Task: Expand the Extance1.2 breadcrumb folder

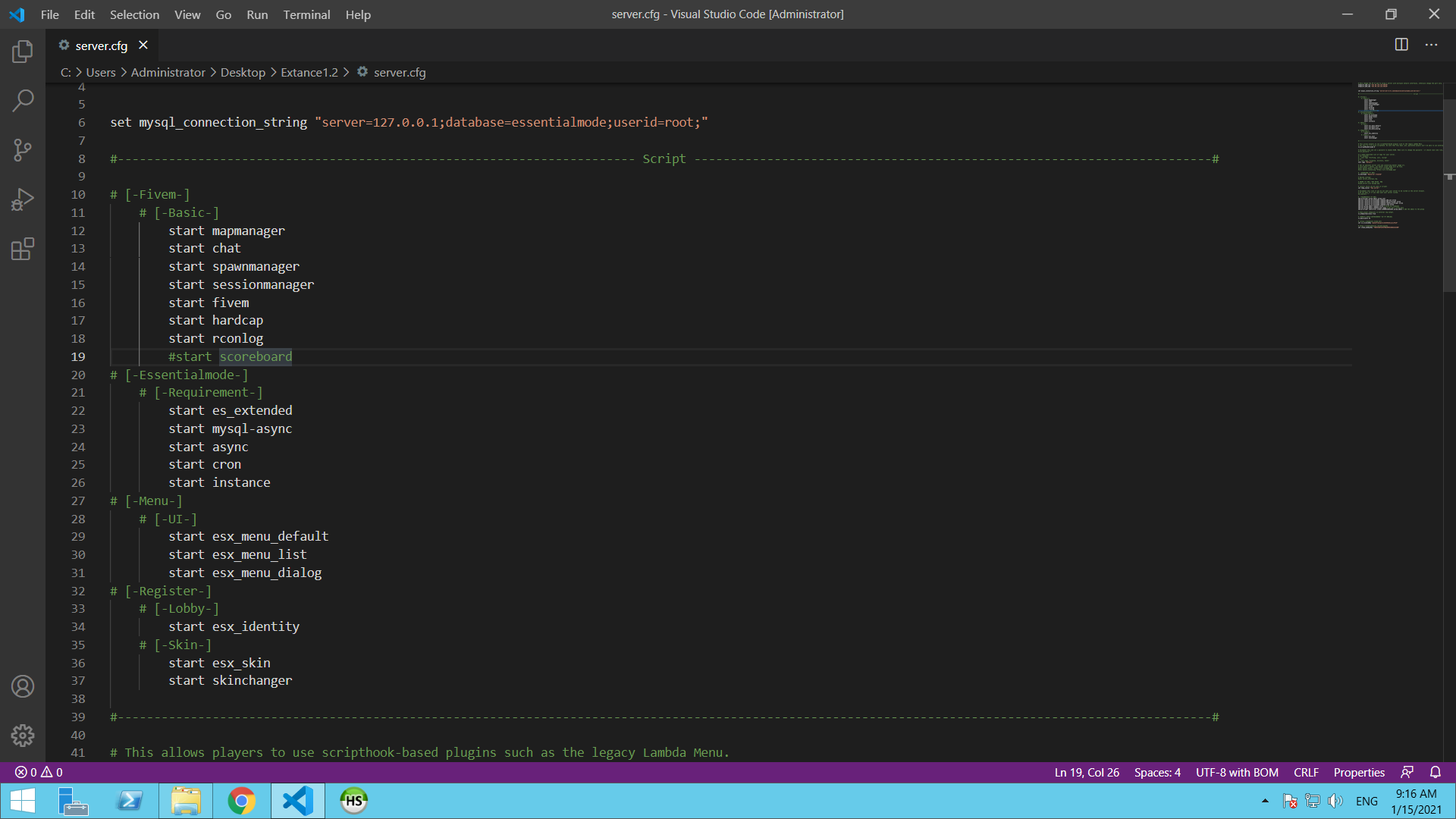Action: click(309, 72)
